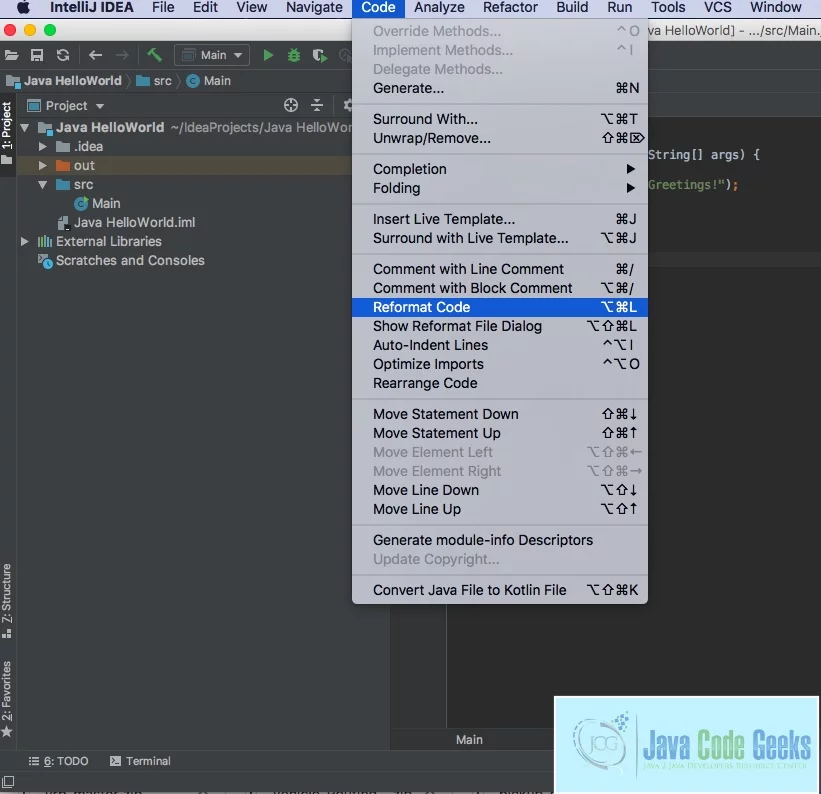Open the 6: TODO tool window
This screenshot has height=794, width=821.
click(x=58, y=761)
